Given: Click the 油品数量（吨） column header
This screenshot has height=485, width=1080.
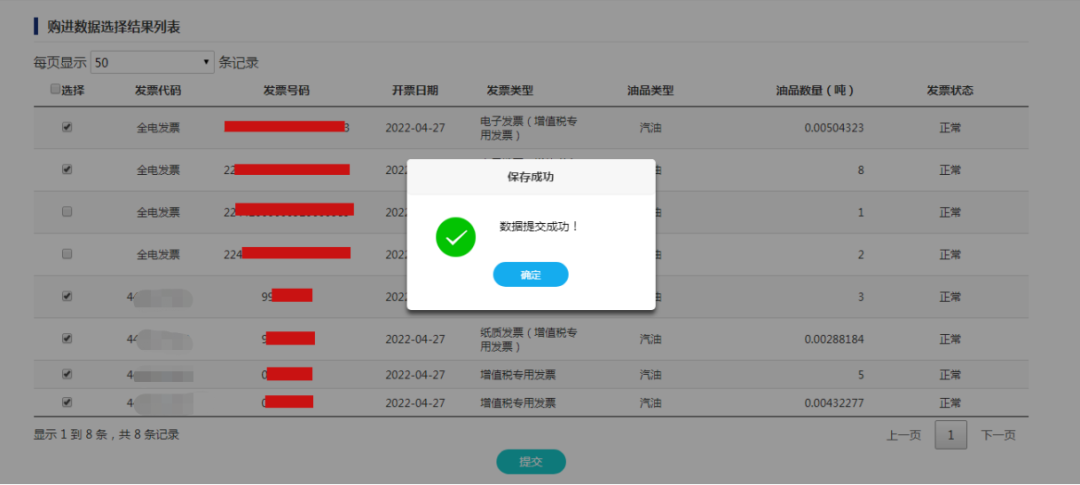Looking at the screenshot, I should pyautogui.click(x=814, y=90).
